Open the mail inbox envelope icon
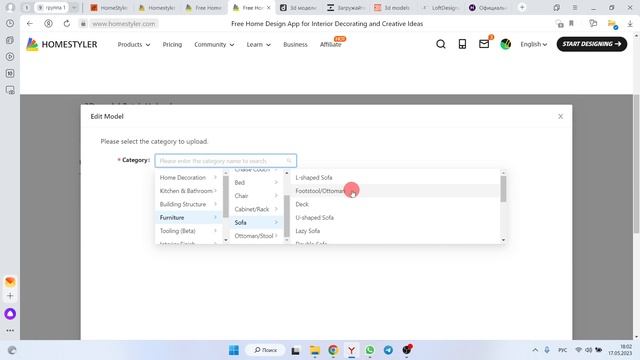Screen dimensions: 640x360 pyautogui.click(x=484, y=44)
